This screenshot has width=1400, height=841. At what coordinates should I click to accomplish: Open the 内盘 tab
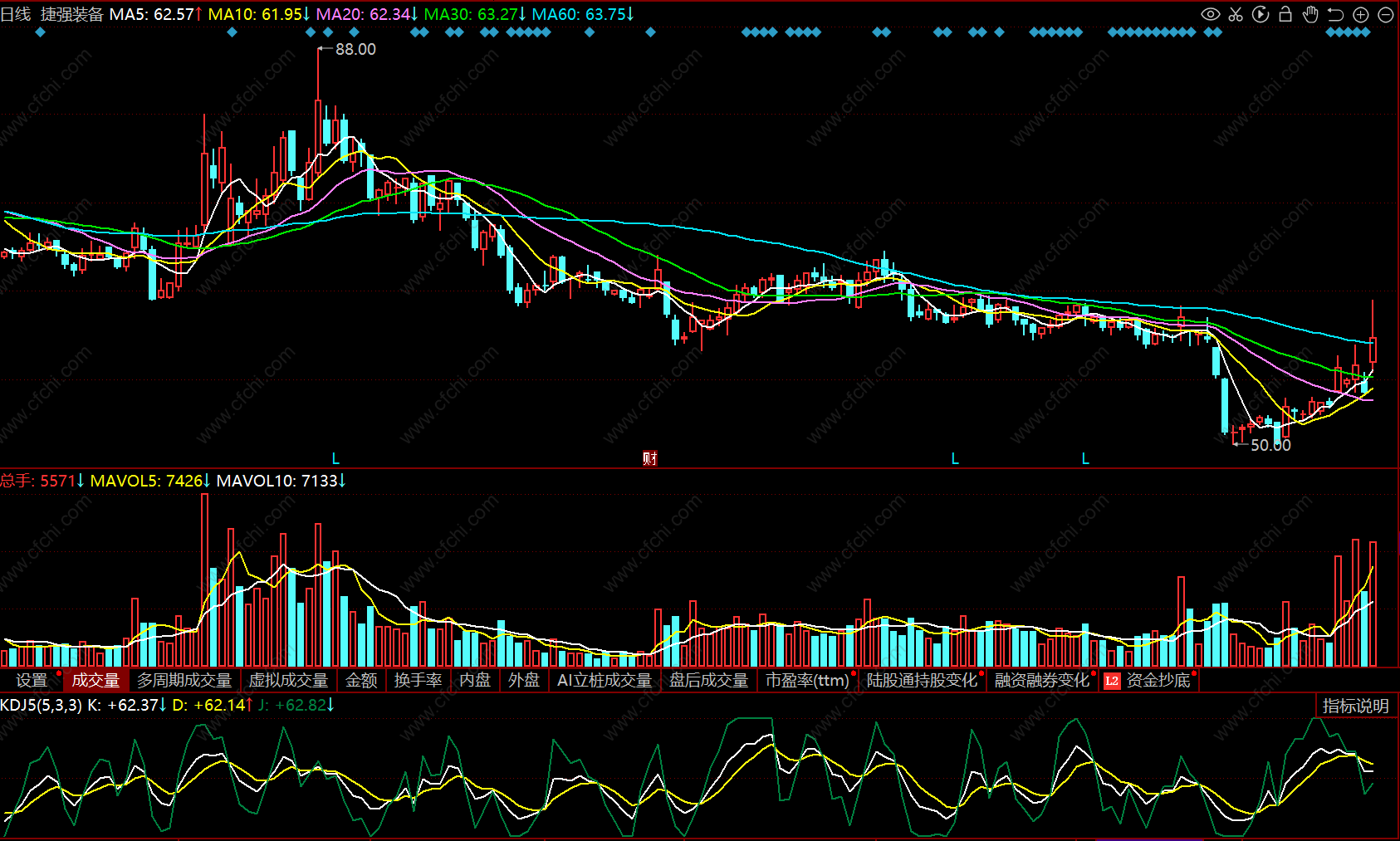pos(475,681)
